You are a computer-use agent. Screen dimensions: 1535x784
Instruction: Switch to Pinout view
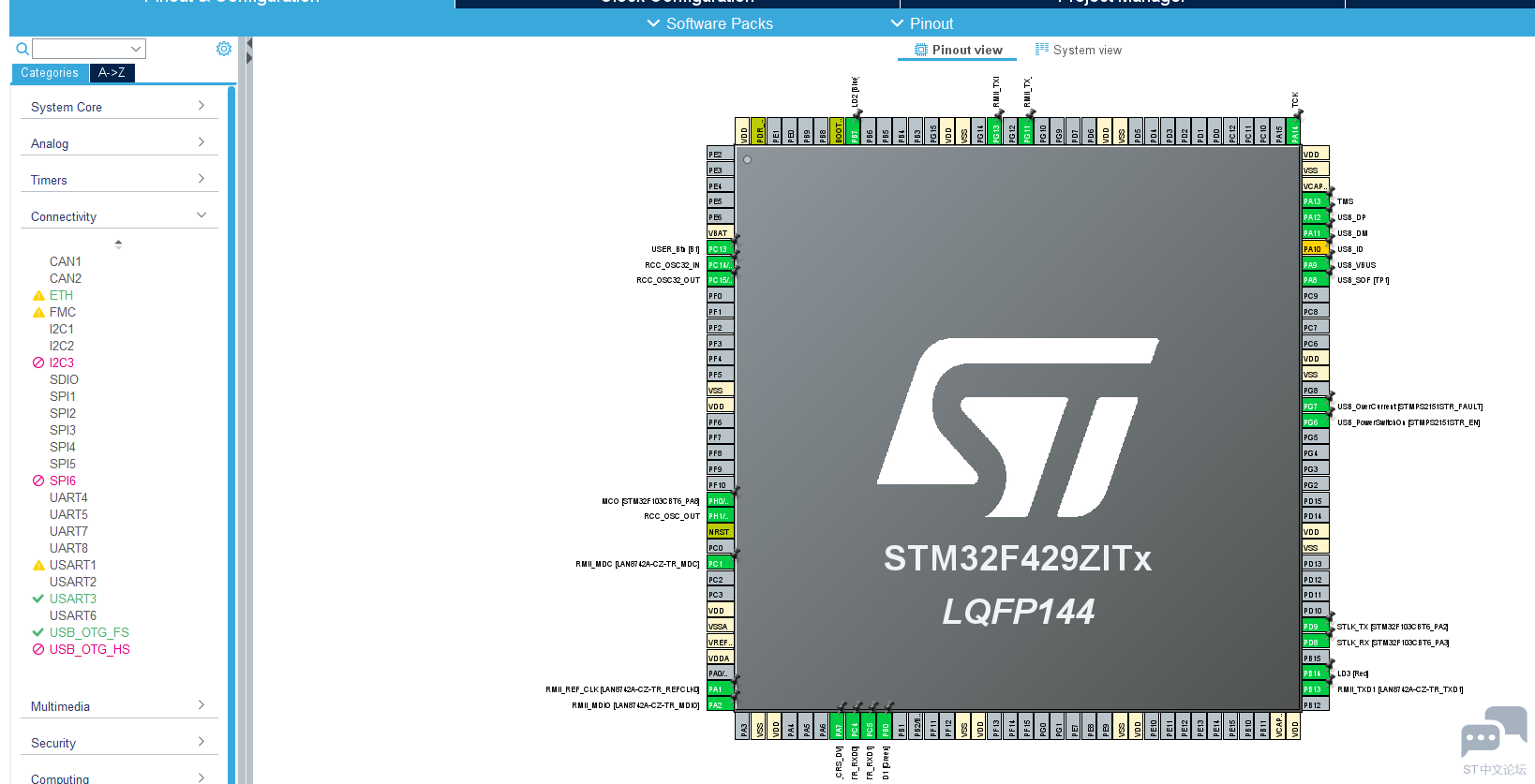tap(958, 51)
